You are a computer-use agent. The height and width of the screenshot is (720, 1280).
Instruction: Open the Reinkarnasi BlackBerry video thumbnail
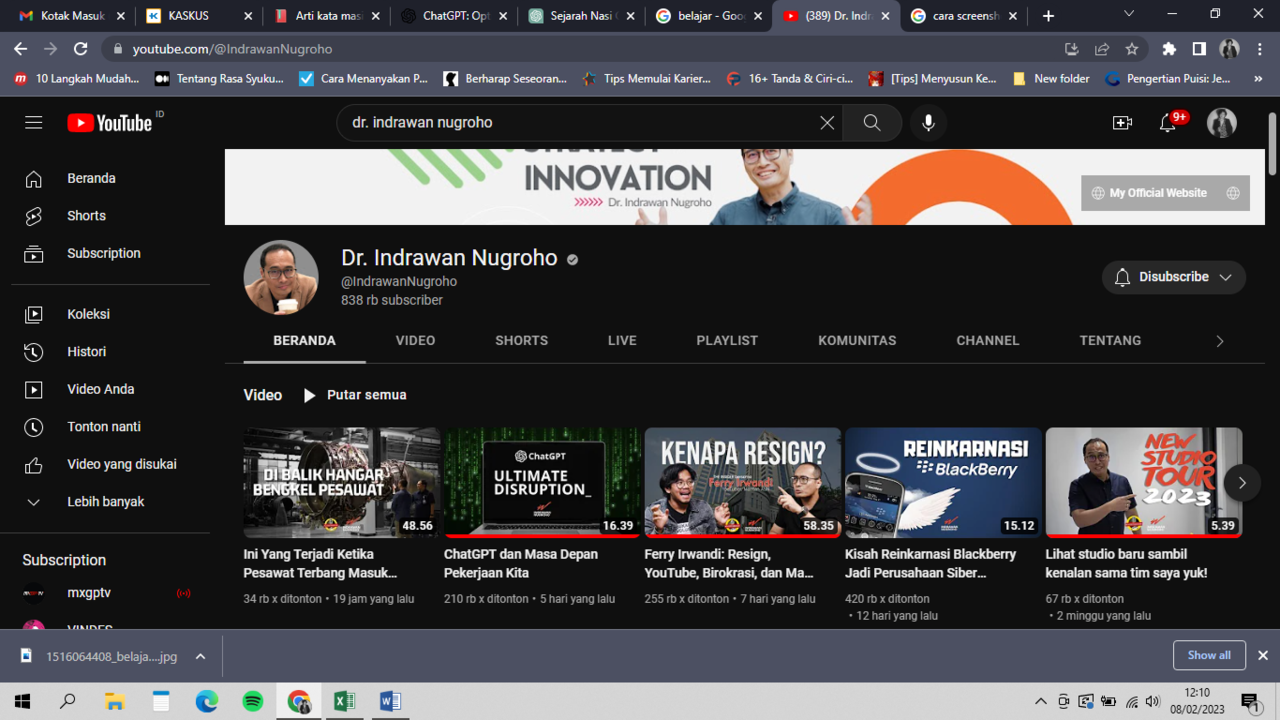[943, 483]
